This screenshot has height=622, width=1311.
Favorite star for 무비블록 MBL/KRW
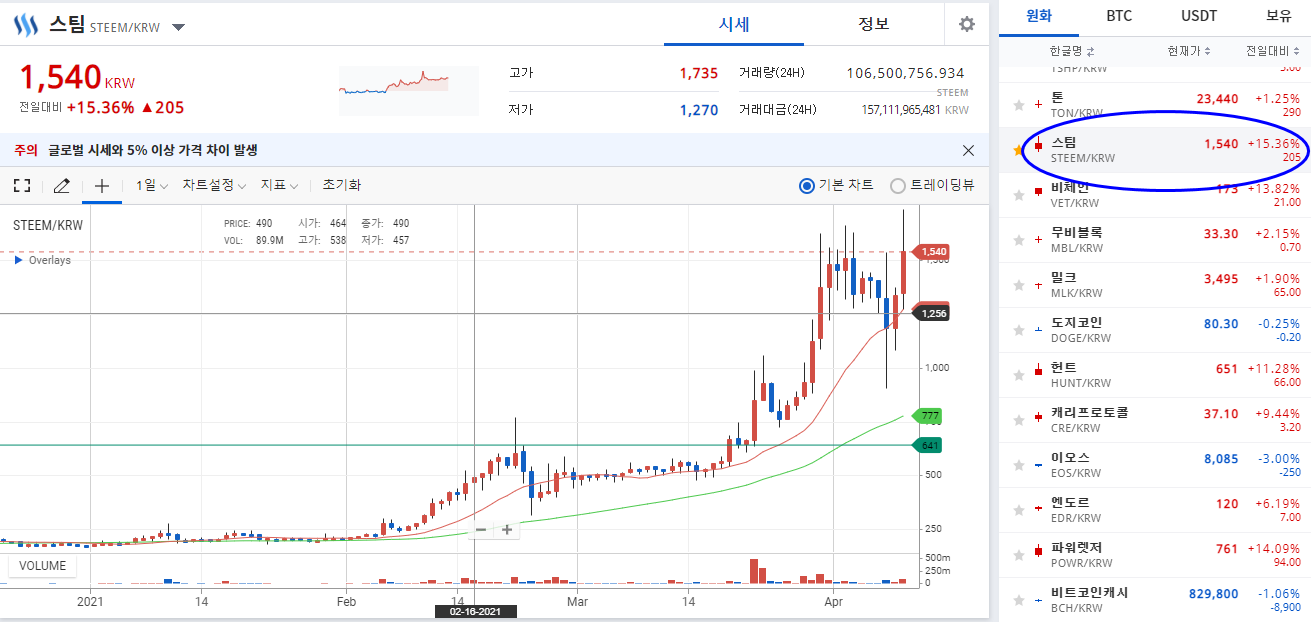[x=1019, y=239]
